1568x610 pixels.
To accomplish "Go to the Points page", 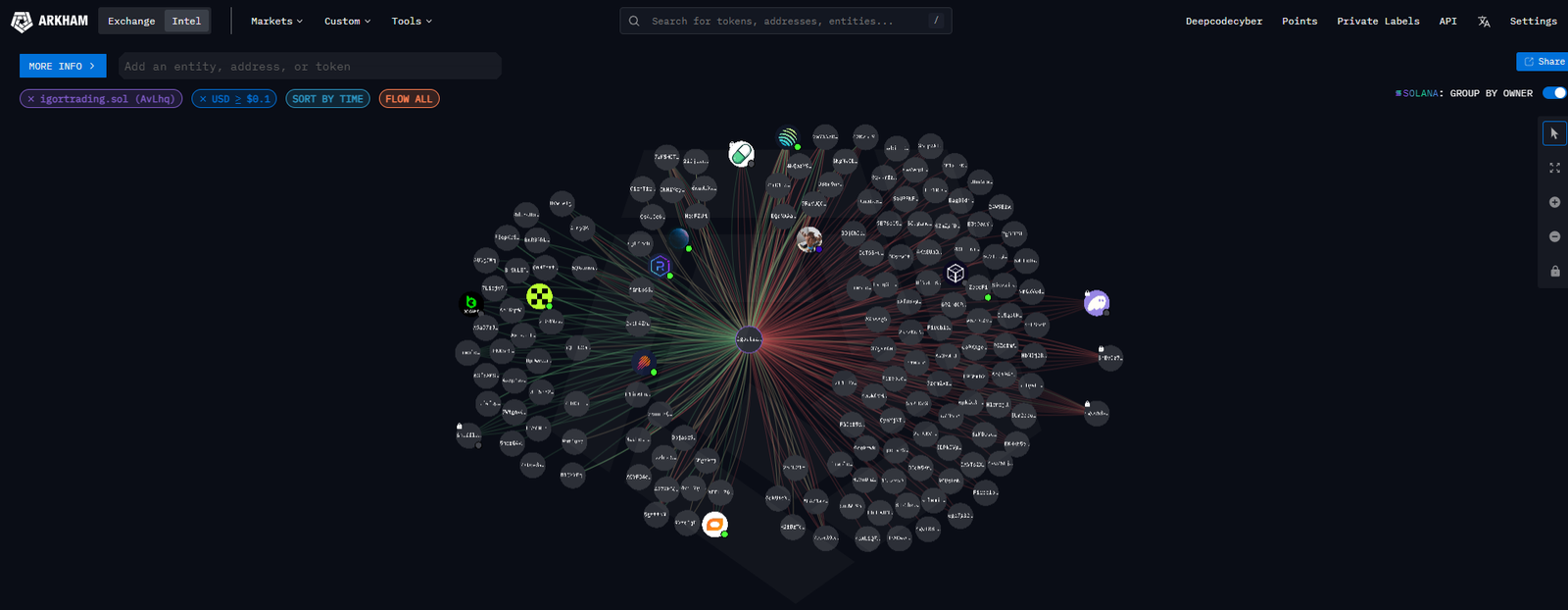I will point(1299,21).
